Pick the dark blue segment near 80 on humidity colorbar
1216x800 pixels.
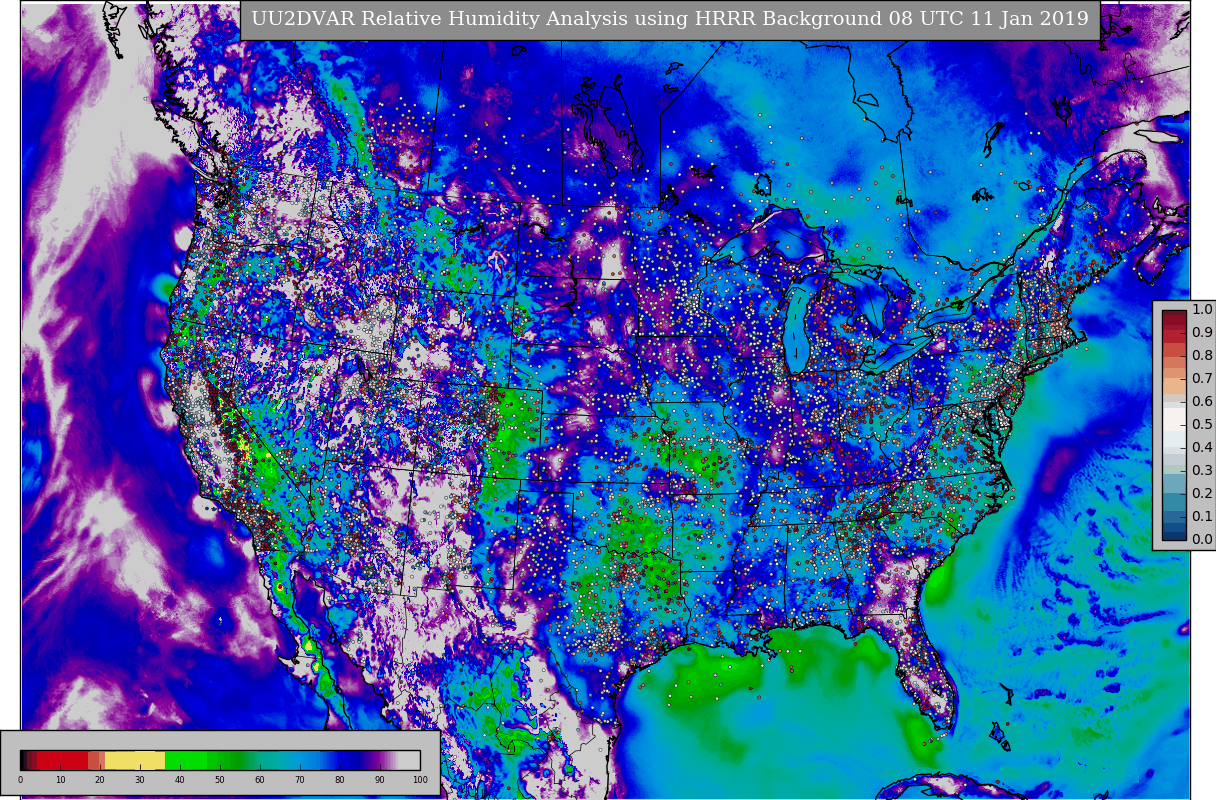(348, 760)
